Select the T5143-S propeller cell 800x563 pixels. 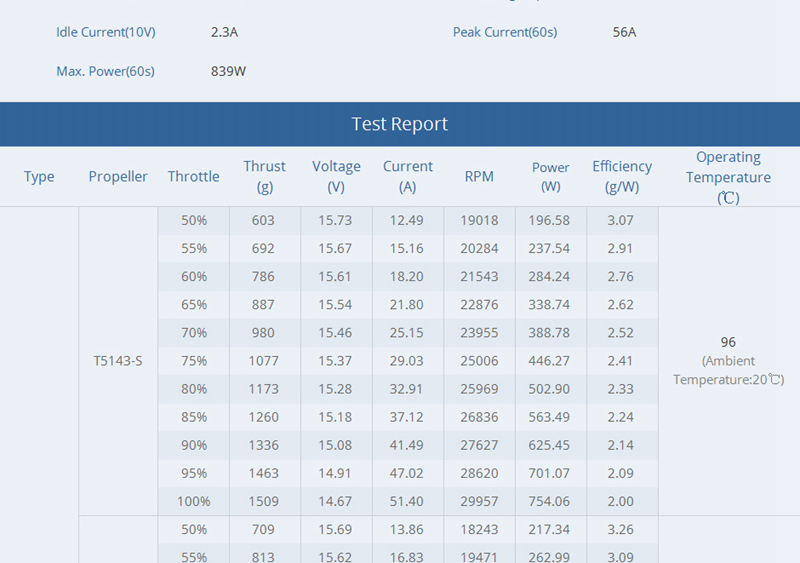118,361
